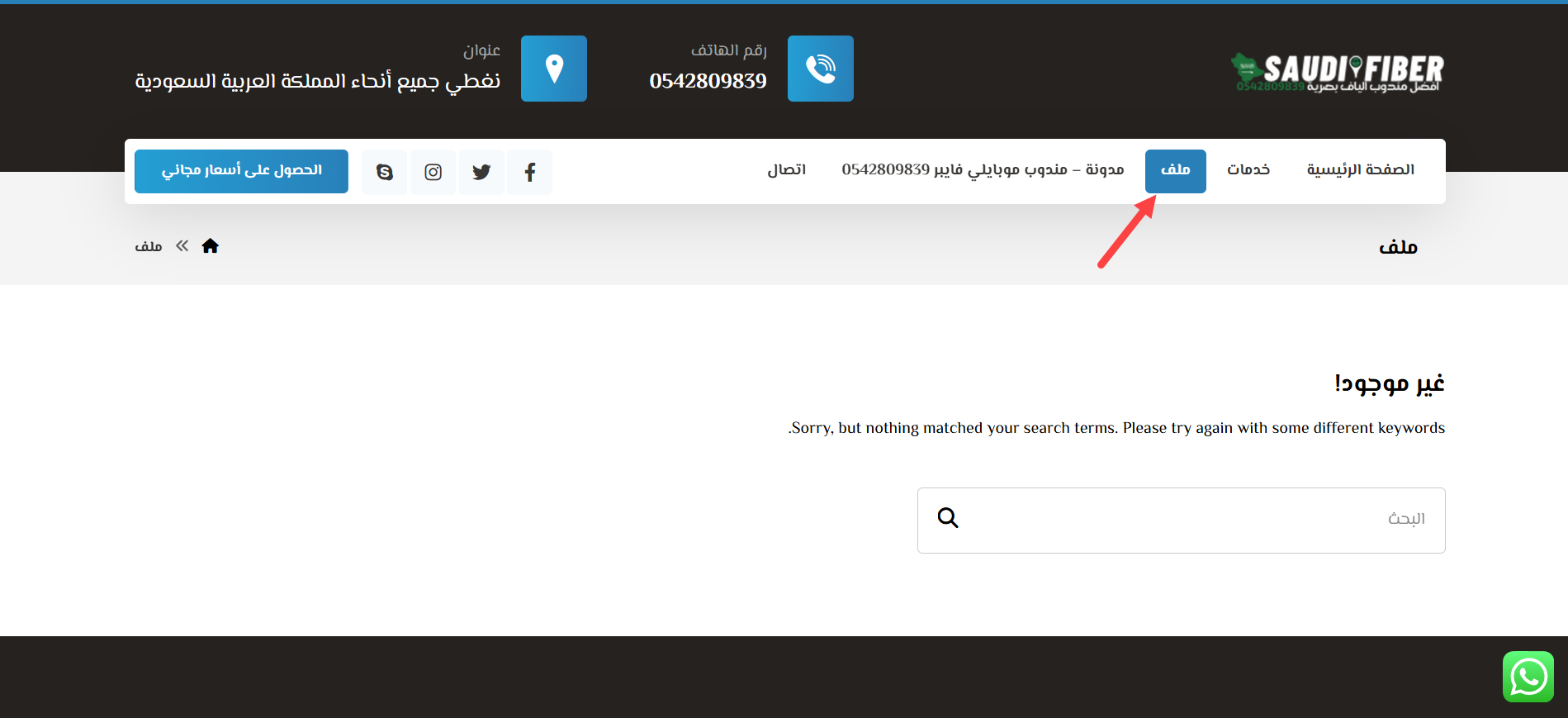Click the phone call icon box
The image size is (1568, 718).
click(x=821, y=69)
